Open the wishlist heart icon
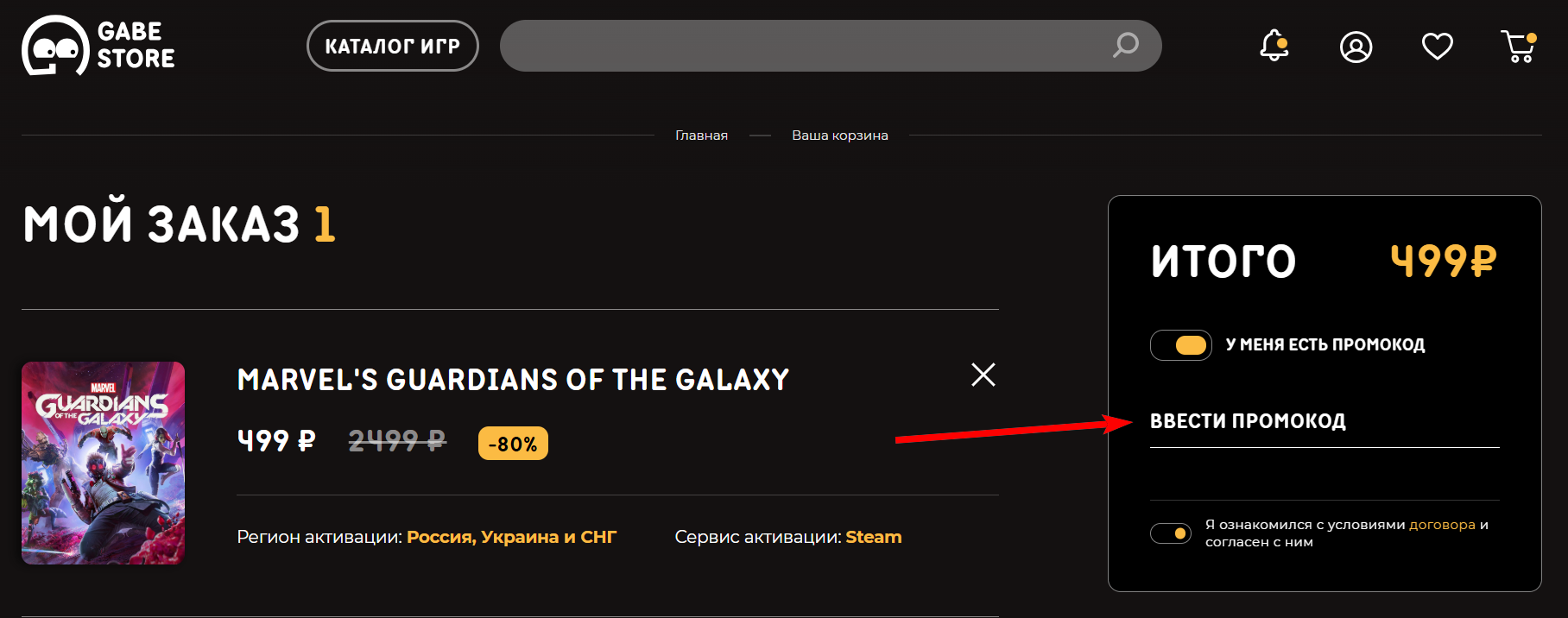Image resolution: width=1568 pixels, height=618 pixels. [1438, 45]
